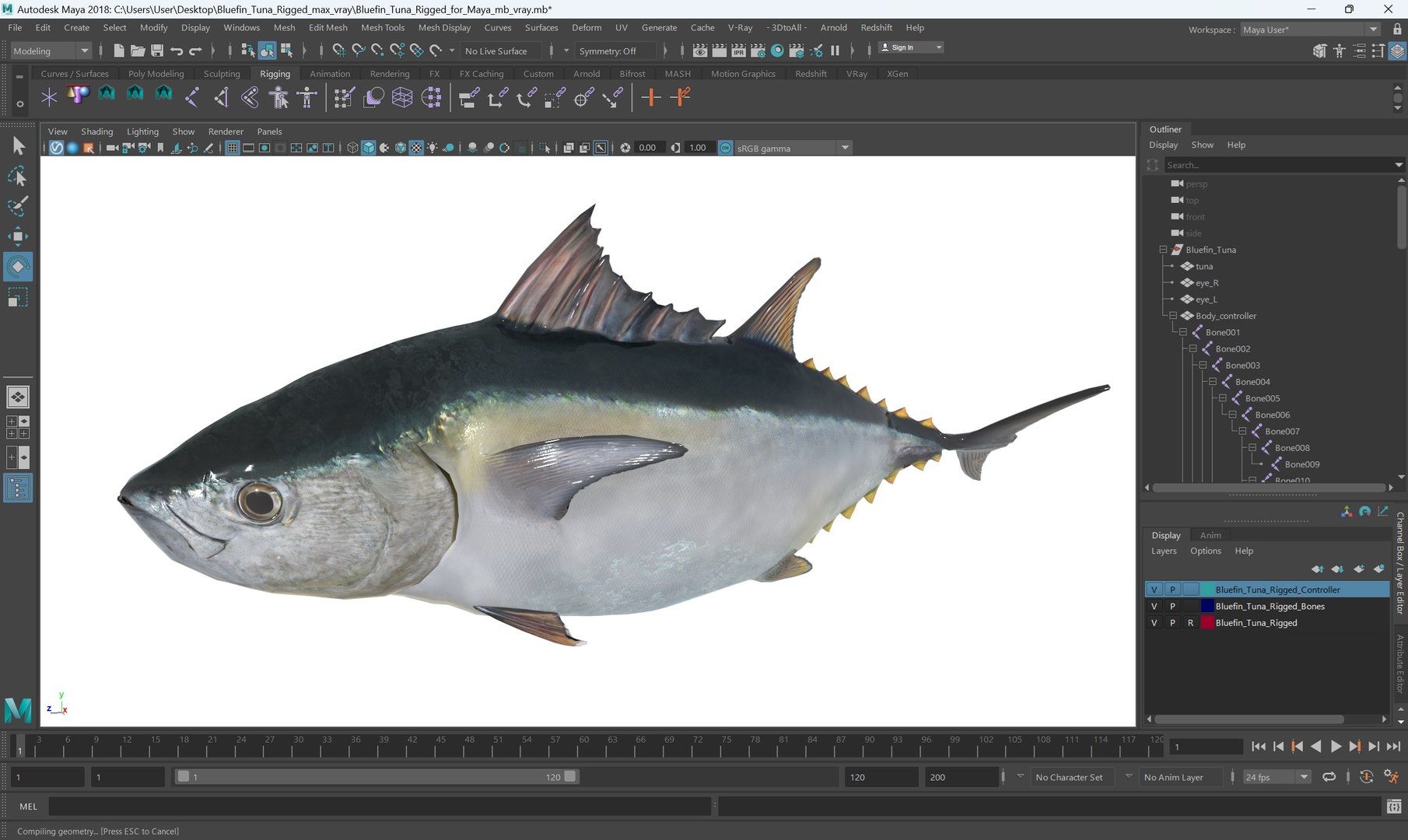Toggle visibility of Bluefin_Tuna_Rigged_Bones layer
Image resolution: width=1408 pixels, height=840 pixels.
click(1154, 606)
